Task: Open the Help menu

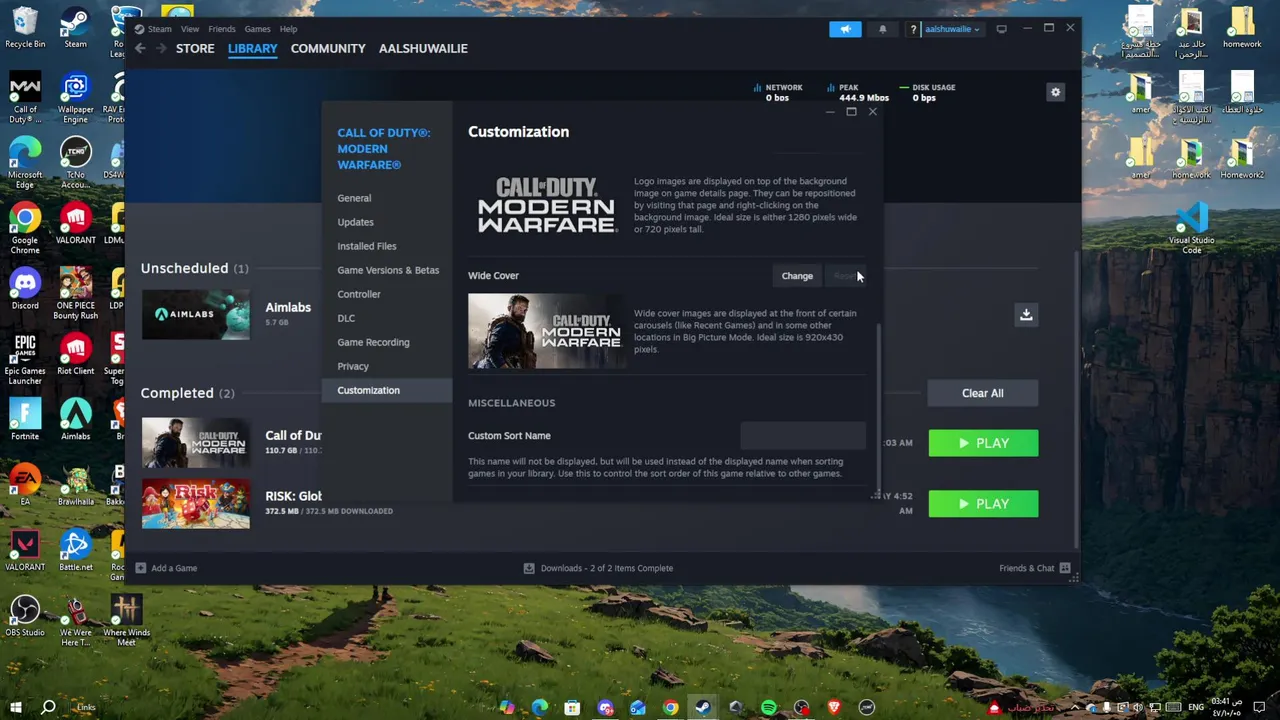Action: coord(288,29)
